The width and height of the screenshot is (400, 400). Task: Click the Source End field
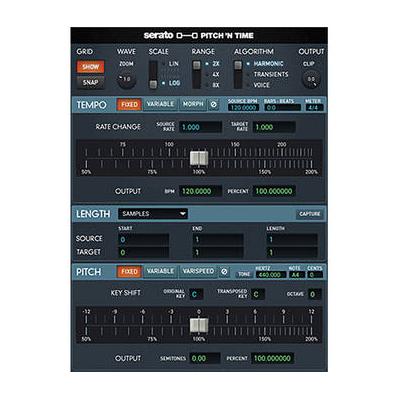pyautogui.click(x=218, y=239)
